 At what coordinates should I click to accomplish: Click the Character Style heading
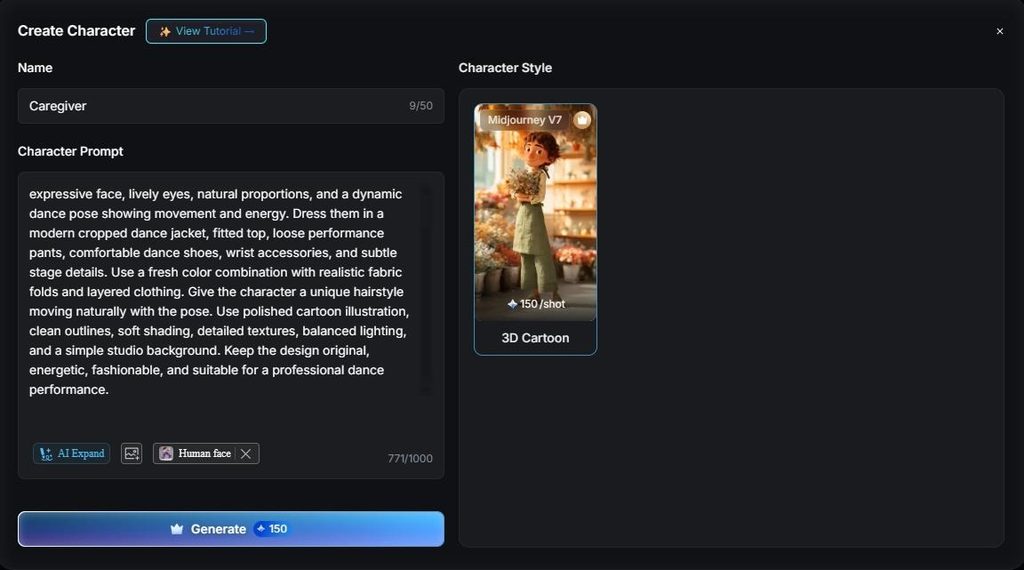[505, 68]
